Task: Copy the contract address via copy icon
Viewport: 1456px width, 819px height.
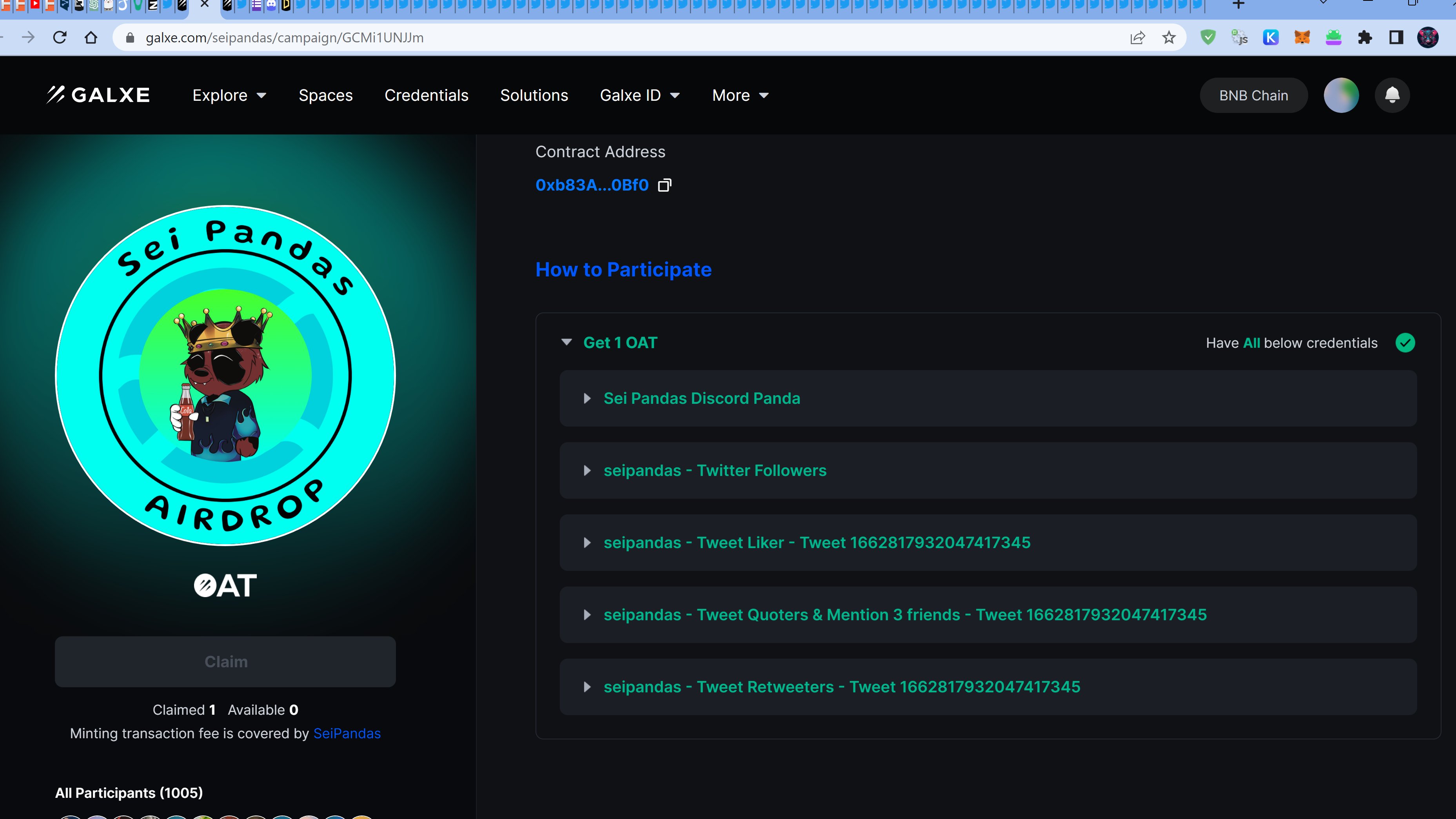Action: 665,185
